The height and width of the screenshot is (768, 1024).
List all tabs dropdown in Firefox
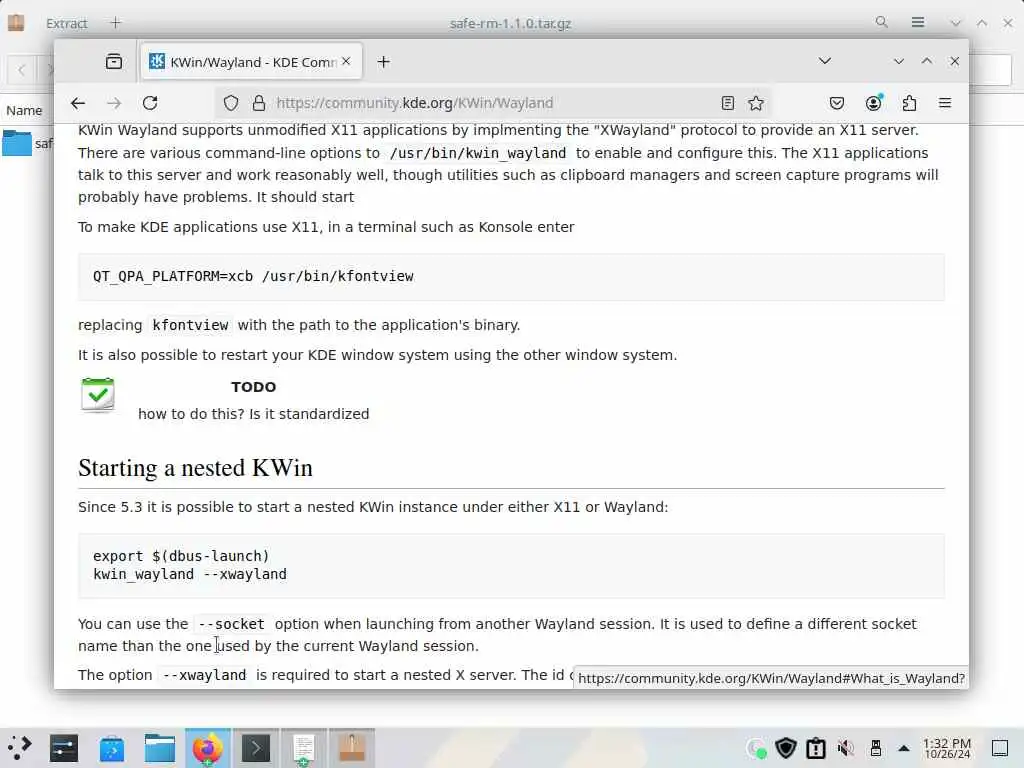tap(825, 61)
